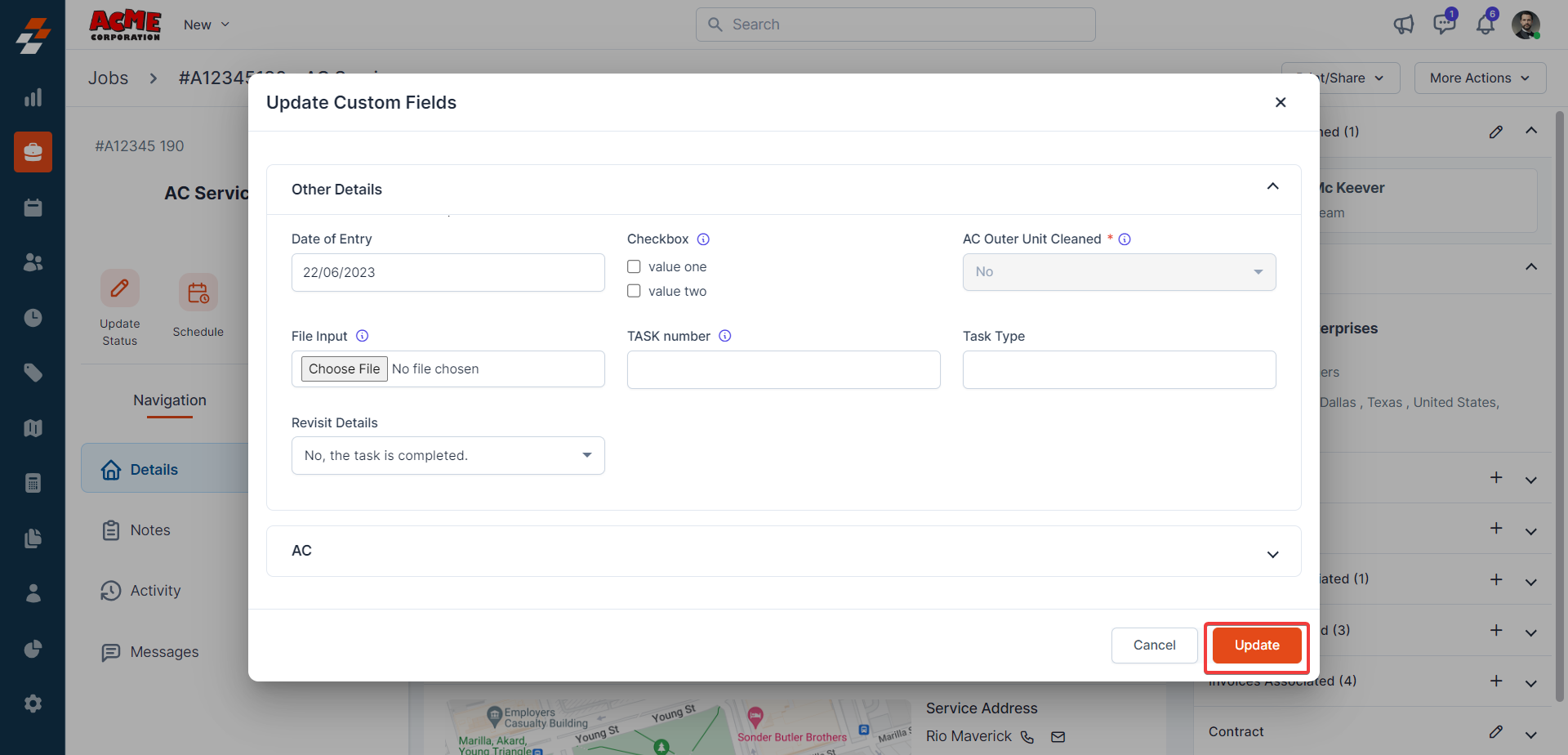Viewport: 1568px width, 755px height.
Task: Check the "value one" checkbox
Action: [634, 267]
